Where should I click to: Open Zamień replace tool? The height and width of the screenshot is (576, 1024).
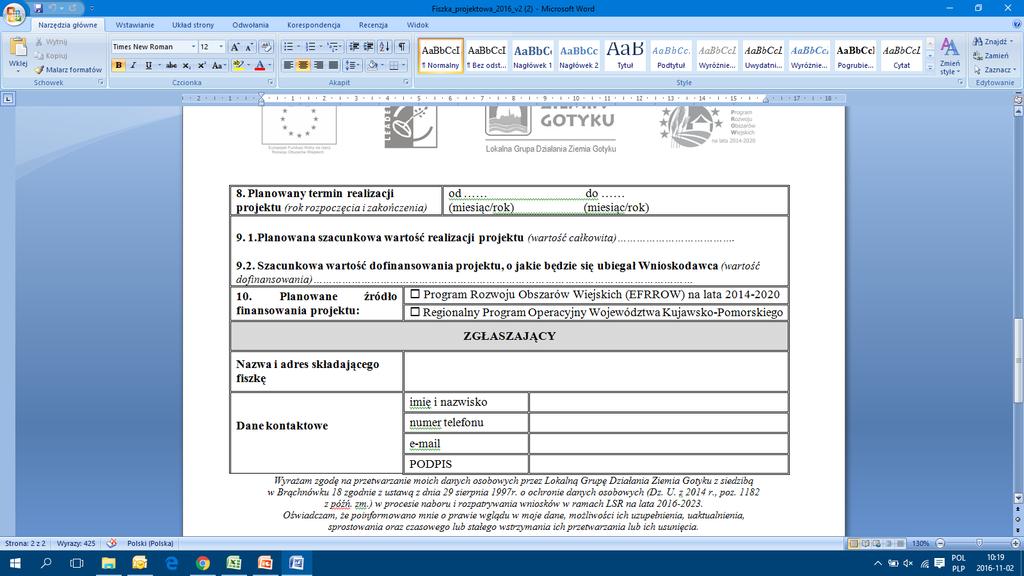pos(991,56)
